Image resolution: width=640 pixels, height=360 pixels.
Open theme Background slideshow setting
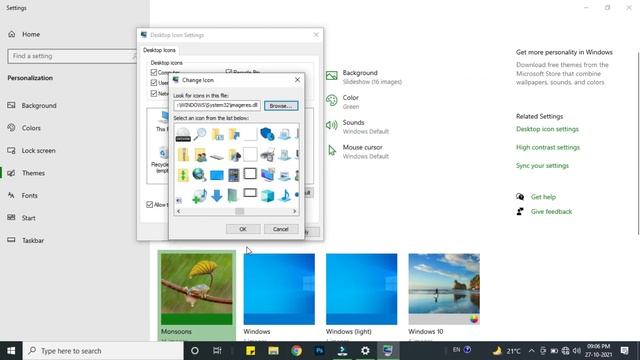(x=364, y=77)
